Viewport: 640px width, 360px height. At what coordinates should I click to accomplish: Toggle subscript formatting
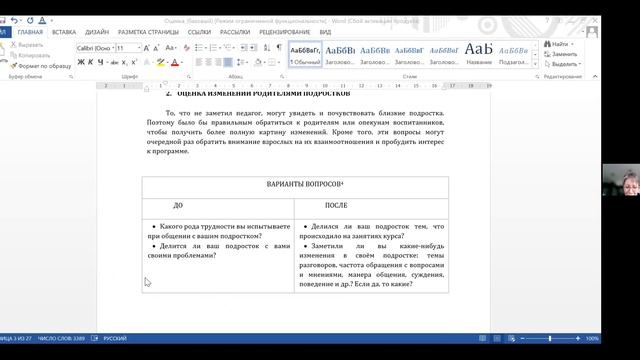124,62
